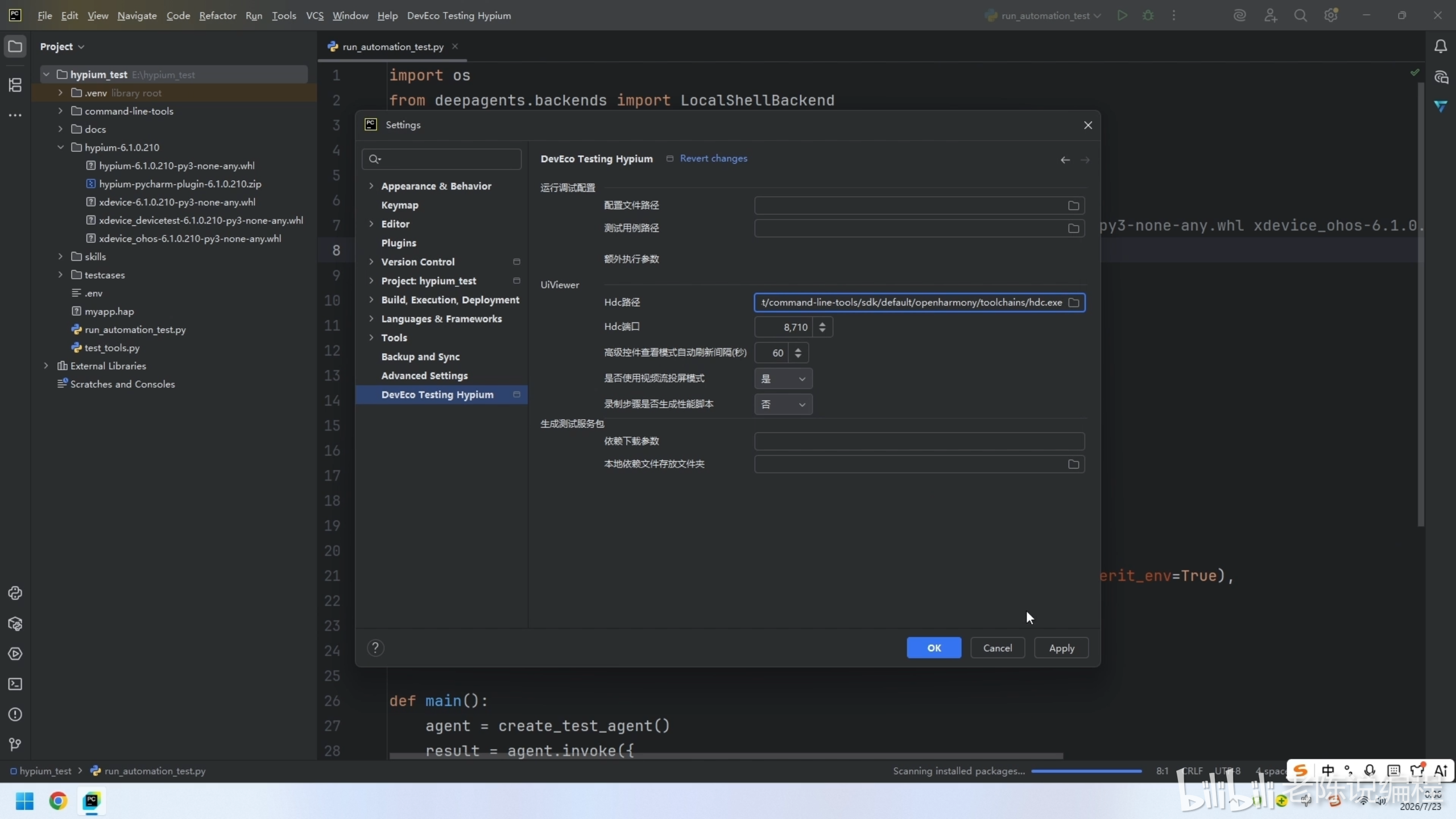Click the Revert changes link
Viewport: 1456px width, 819px height.
713,159
